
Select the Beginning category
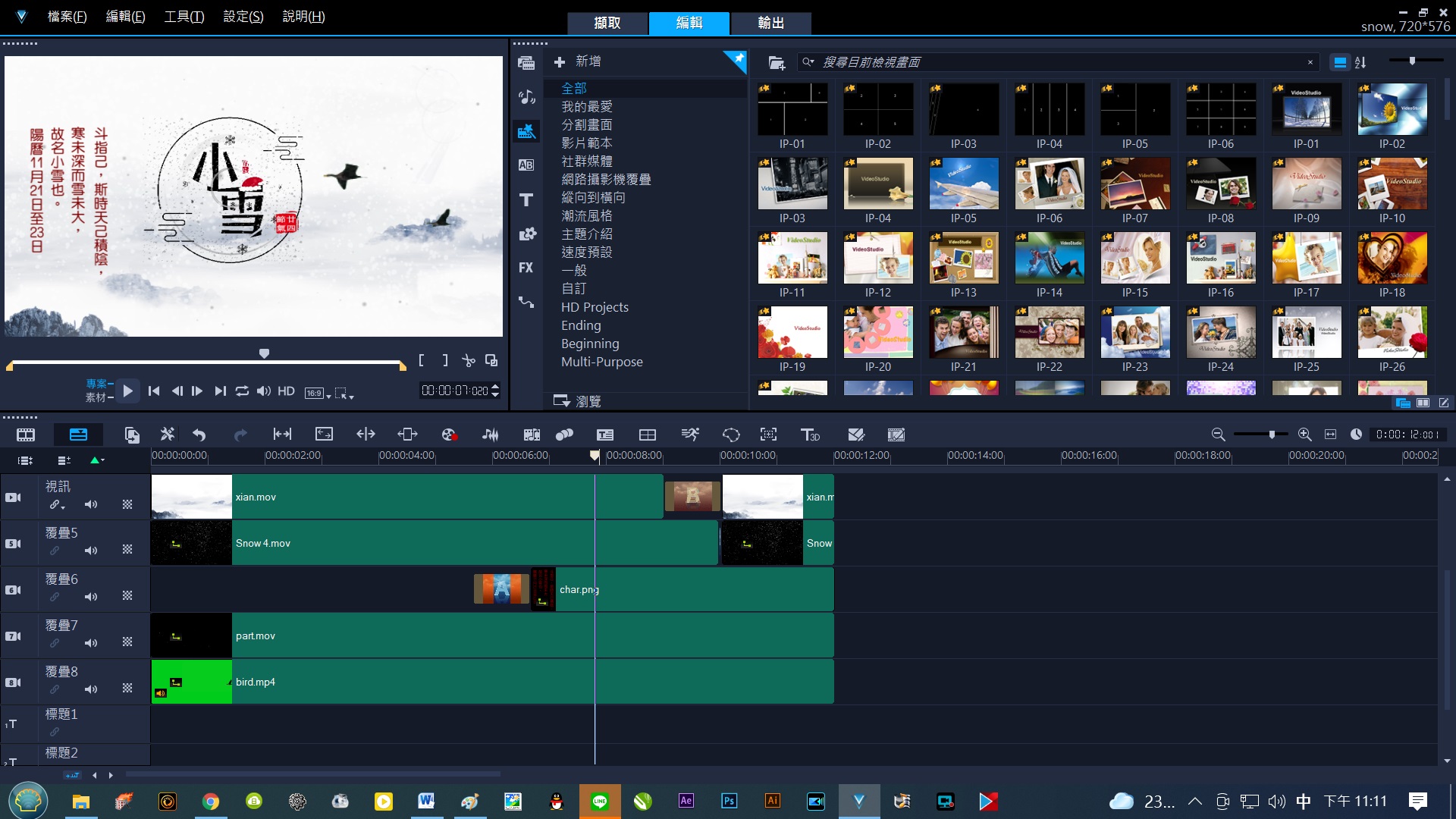(590, 344)
